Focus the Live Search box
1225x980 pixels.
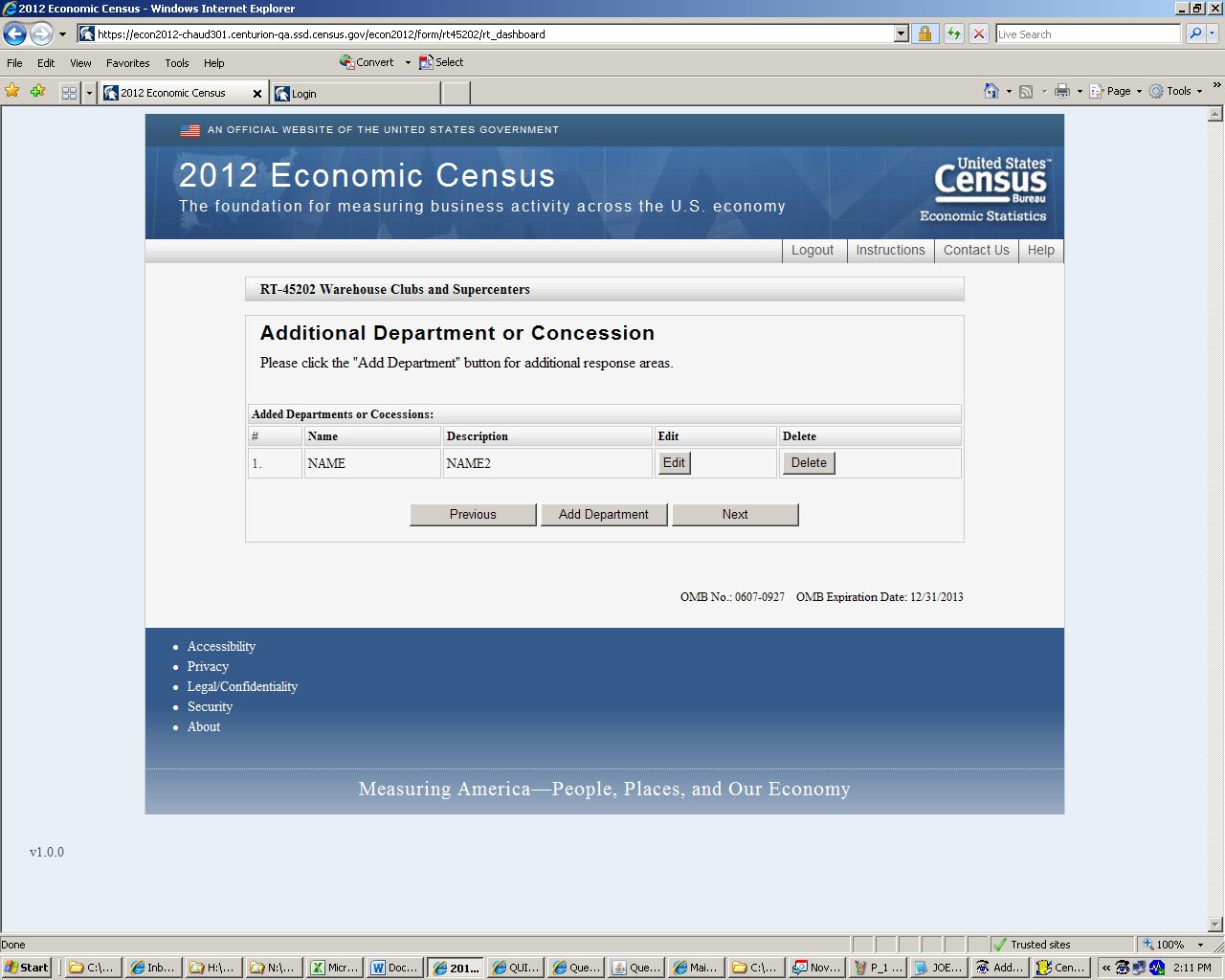(1088, 34)
